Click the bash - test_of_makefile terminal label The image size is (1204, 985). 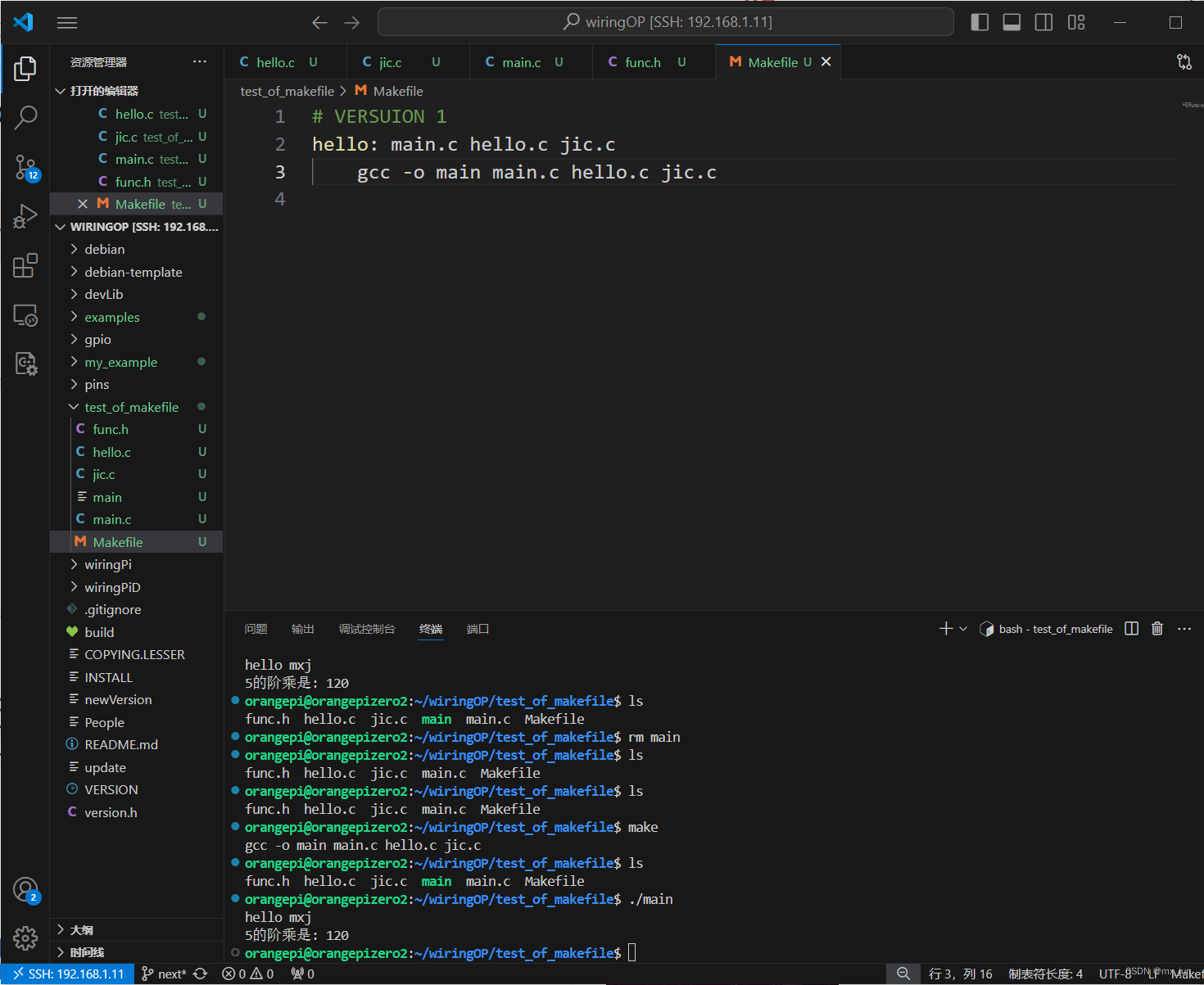[1047, 629]
